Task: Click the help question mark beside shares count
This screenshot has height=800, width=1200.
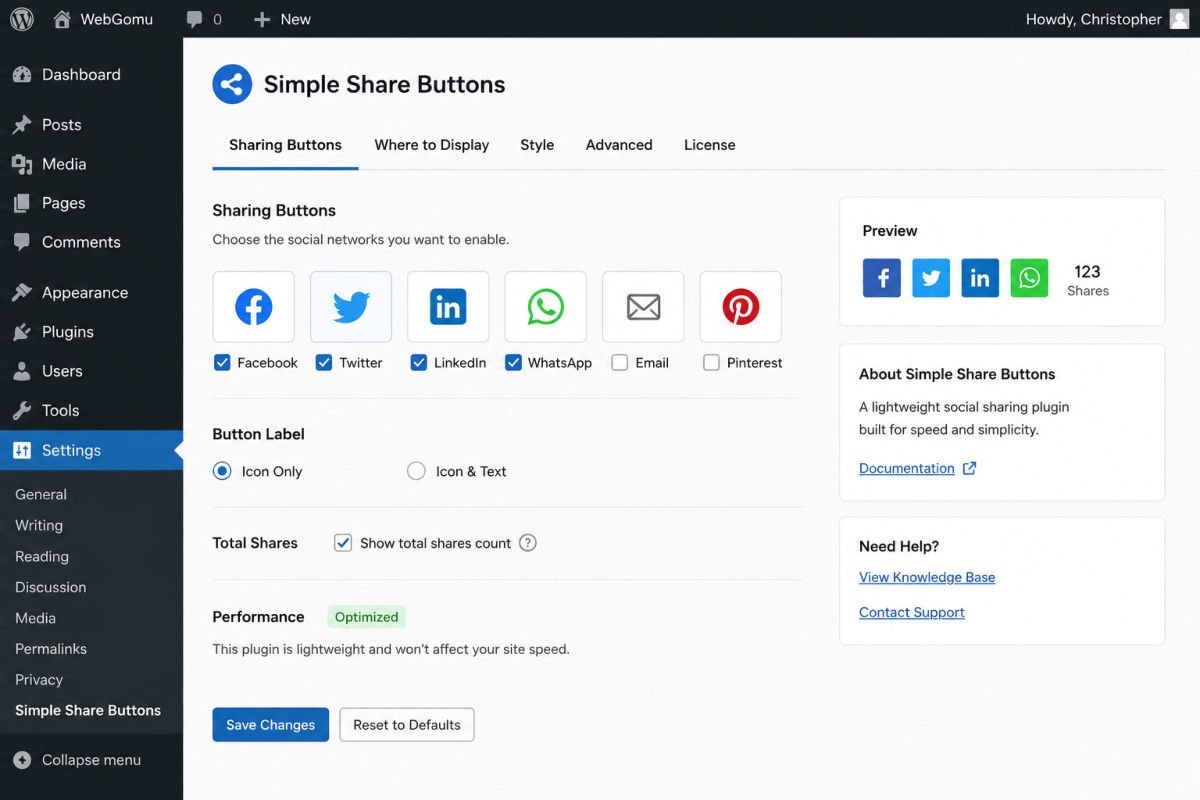Action: coord(528,543)
